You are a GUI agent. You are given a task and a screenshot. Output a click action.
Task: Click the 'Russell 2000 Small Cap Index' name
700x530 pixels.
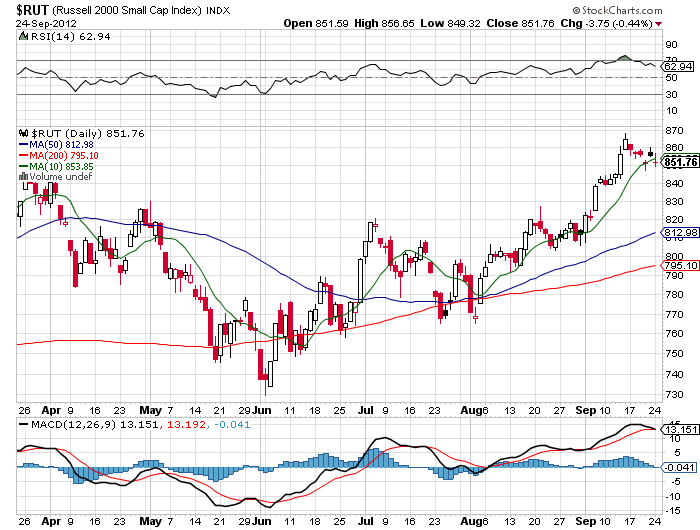point(127,10)
